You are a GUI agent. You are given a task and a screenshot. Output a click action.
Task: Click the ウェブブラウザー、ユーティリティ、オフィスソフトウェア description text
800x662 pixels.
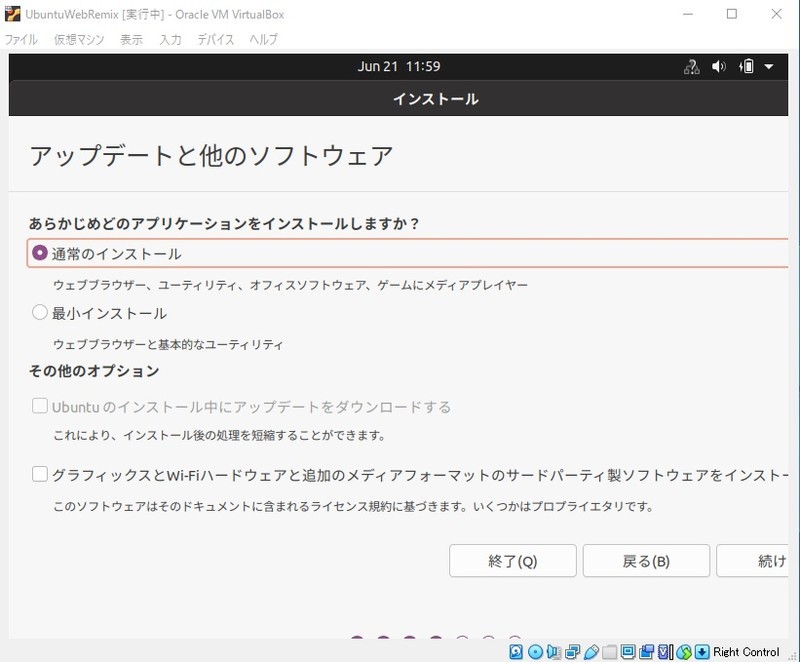pos(290,285)
